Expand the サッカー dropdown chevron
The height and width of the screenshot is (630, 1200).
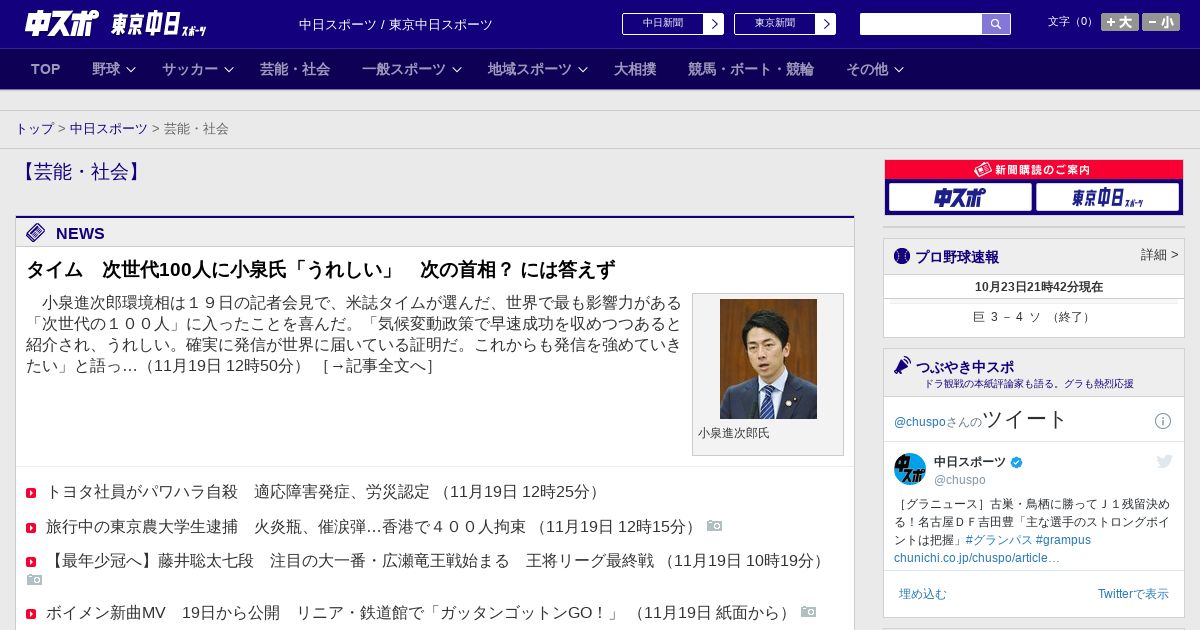[x=229, y=70]
